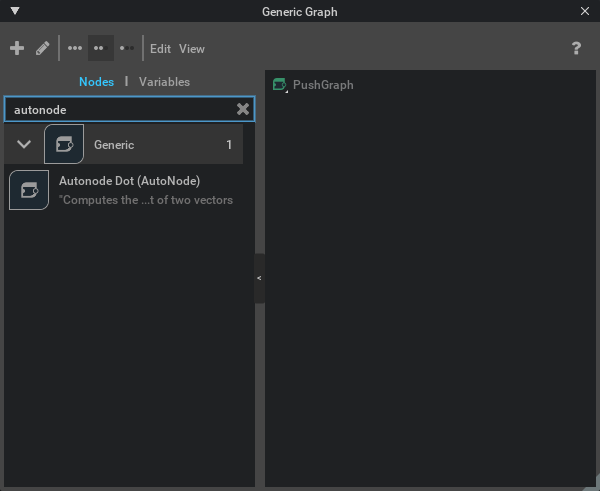The height and width of the screenshot is (491, 600).
Task: Select the three-dot layout mode
Action: coord(75,48)
